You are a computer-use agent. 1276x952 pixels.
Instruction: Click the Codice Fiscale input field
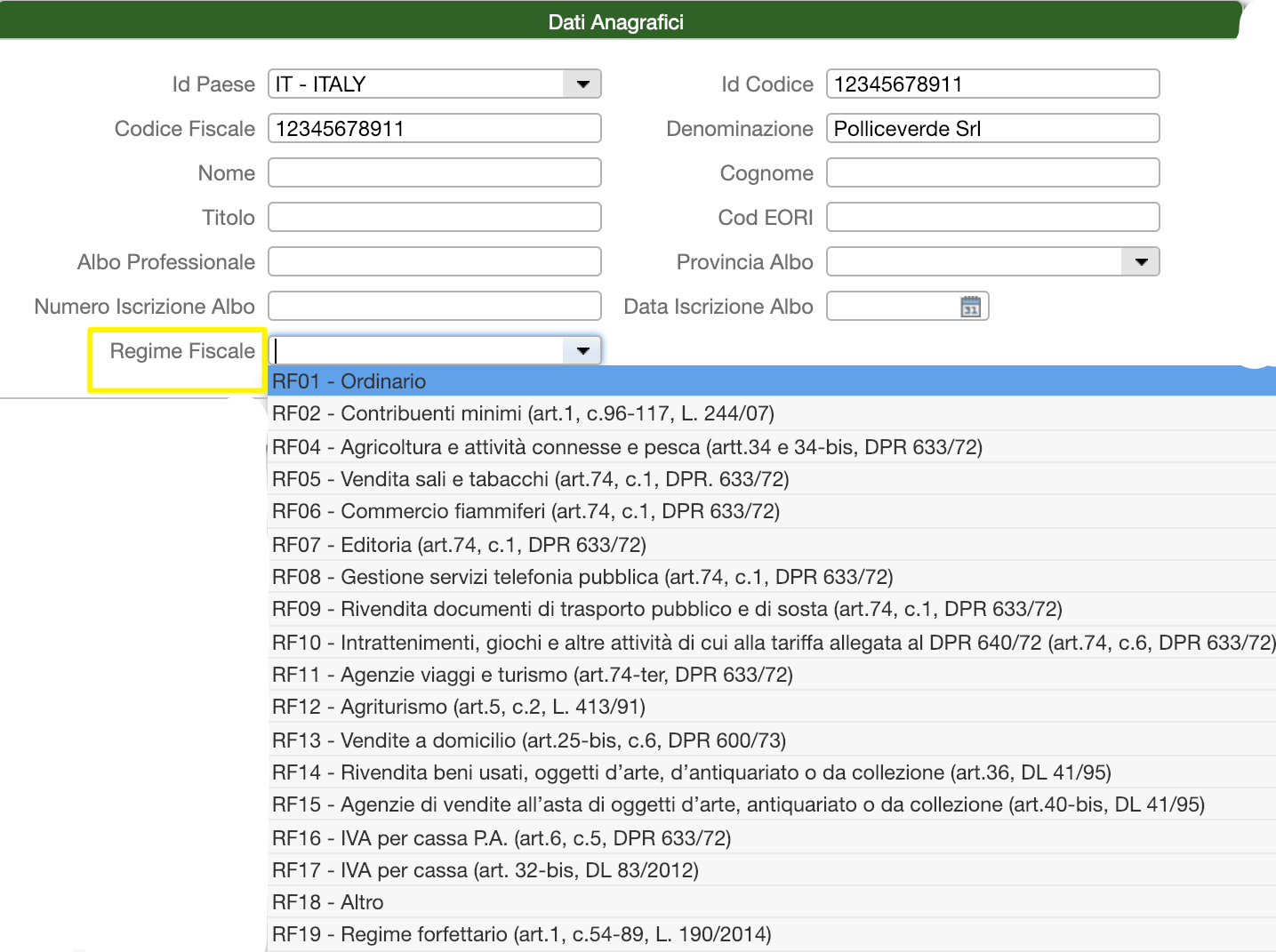(435, 129)
